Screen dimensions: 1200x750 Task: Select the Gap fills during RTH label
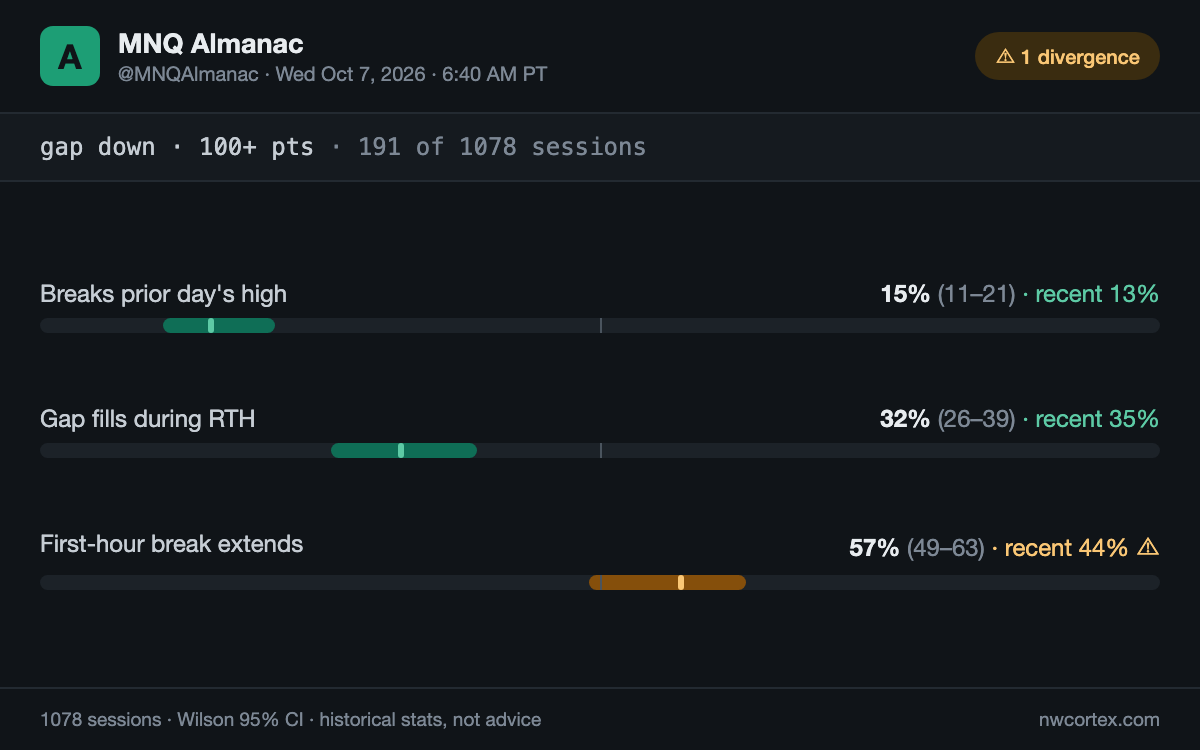click(148, 419)
